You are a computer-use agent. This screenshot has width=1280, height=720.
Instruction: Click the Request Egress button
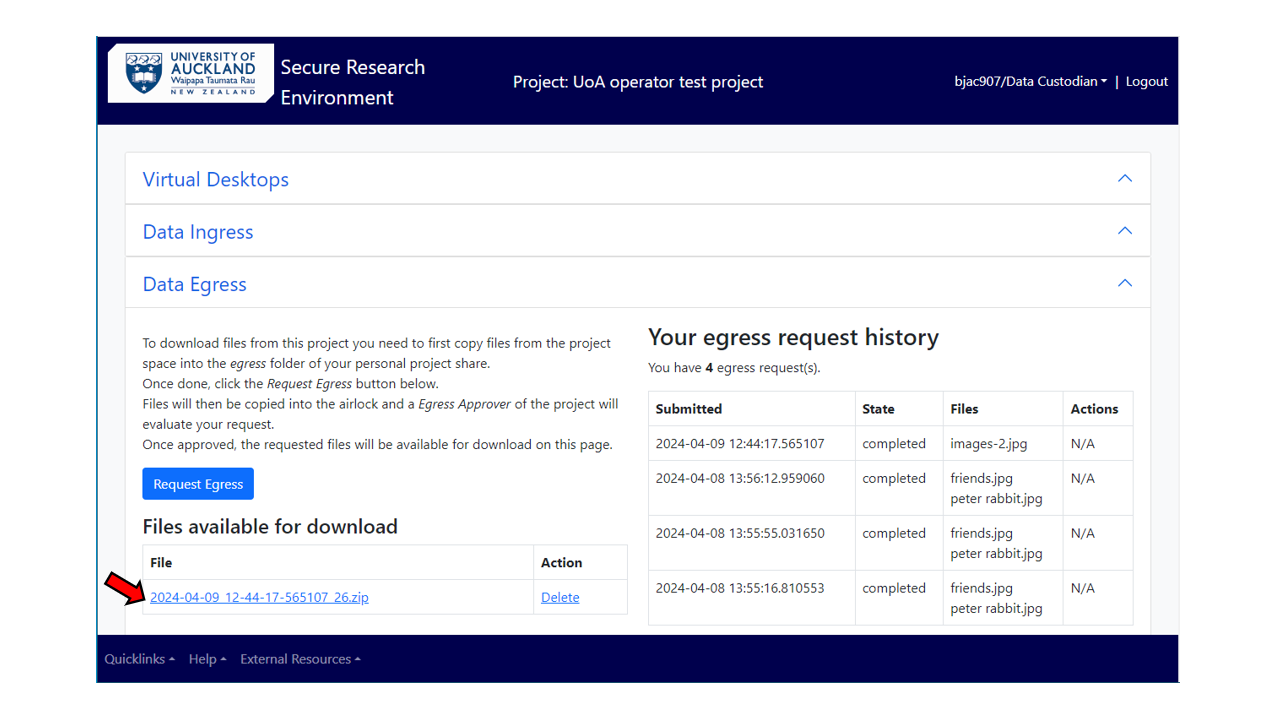click(198, 484)
